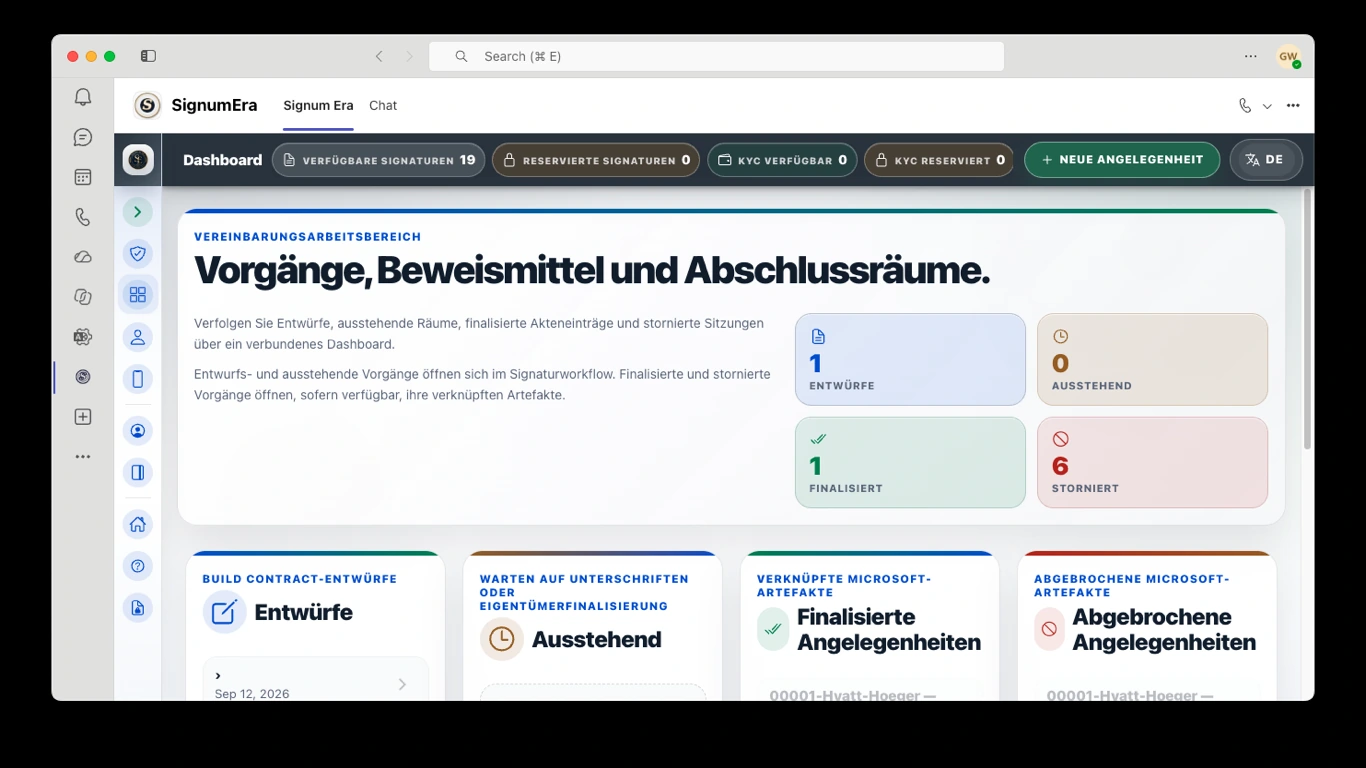Open the three-dot menu next to the avatar
The height and width of the screenshot is (768, 1366).
coord(1251,56)
